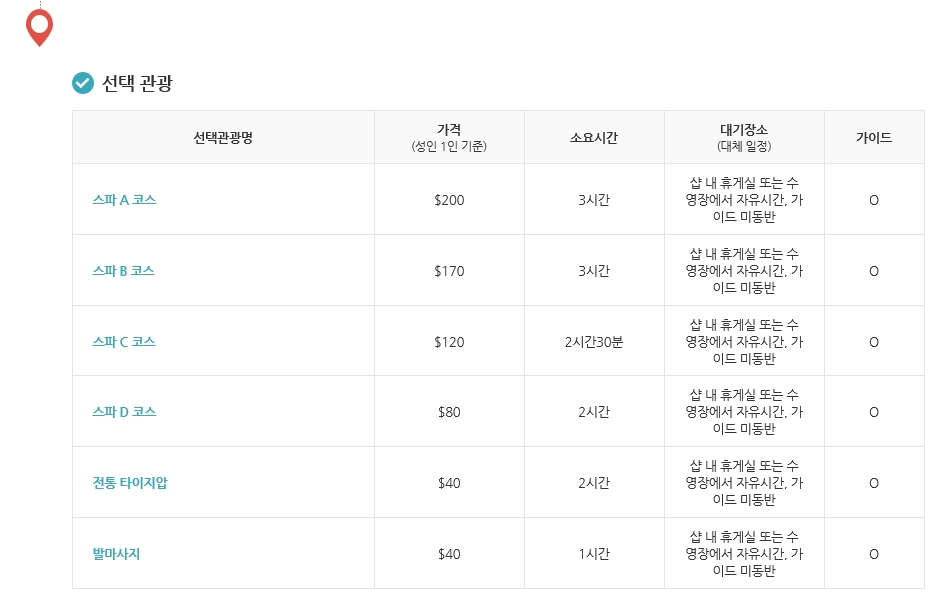Click the 가이드 column header
The image size is (936, 616).
(x=873, y=138)
